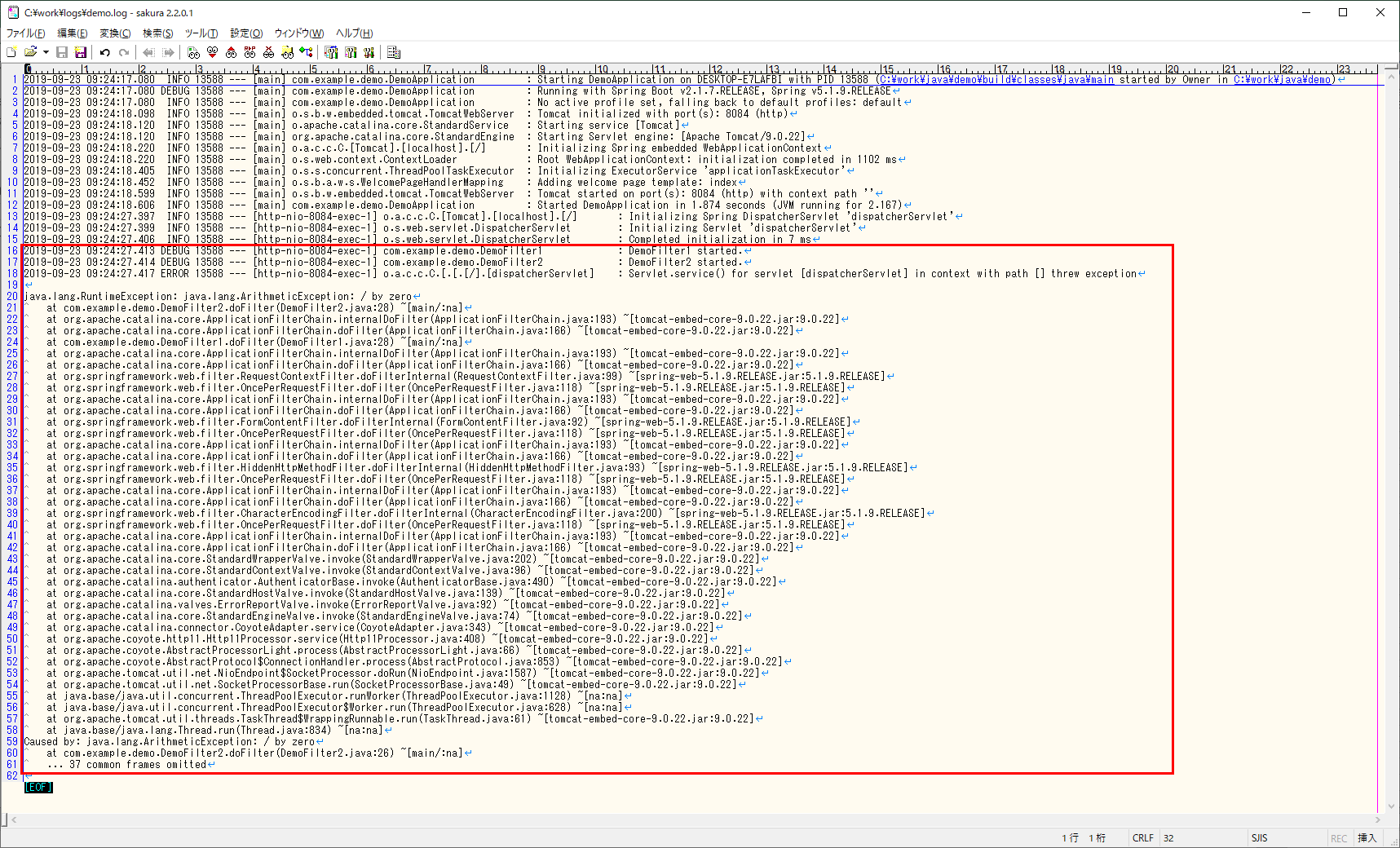Image resolution: width=1400 pixels, height=848 pixels.
Task: Click the vertical scrollbar down arrow
Action: (x=1391, y=806)
